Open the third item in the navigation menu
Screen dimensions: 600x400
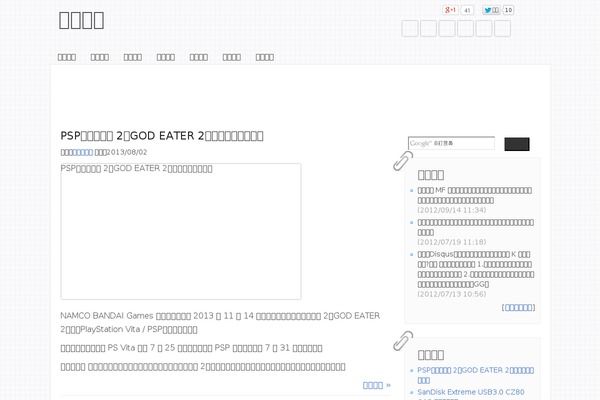(x=133, y=57)
